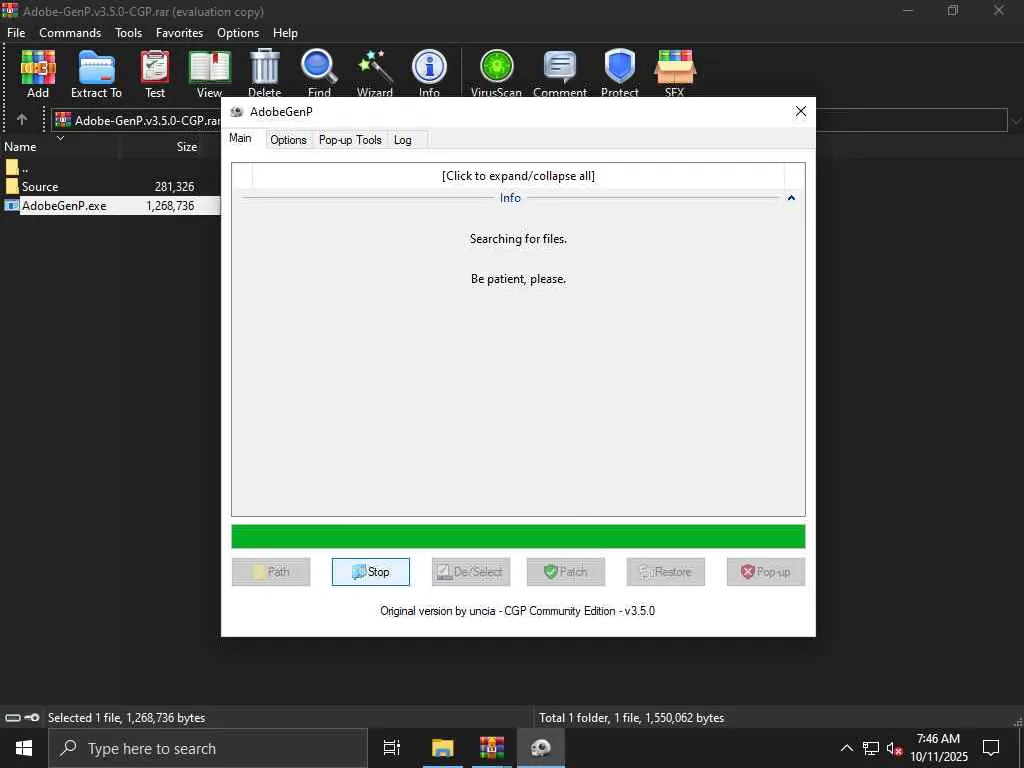Go up one folder with the arrow icon
The height and width of the screenshot is (768, 1024).
click(x=22, y=120)
